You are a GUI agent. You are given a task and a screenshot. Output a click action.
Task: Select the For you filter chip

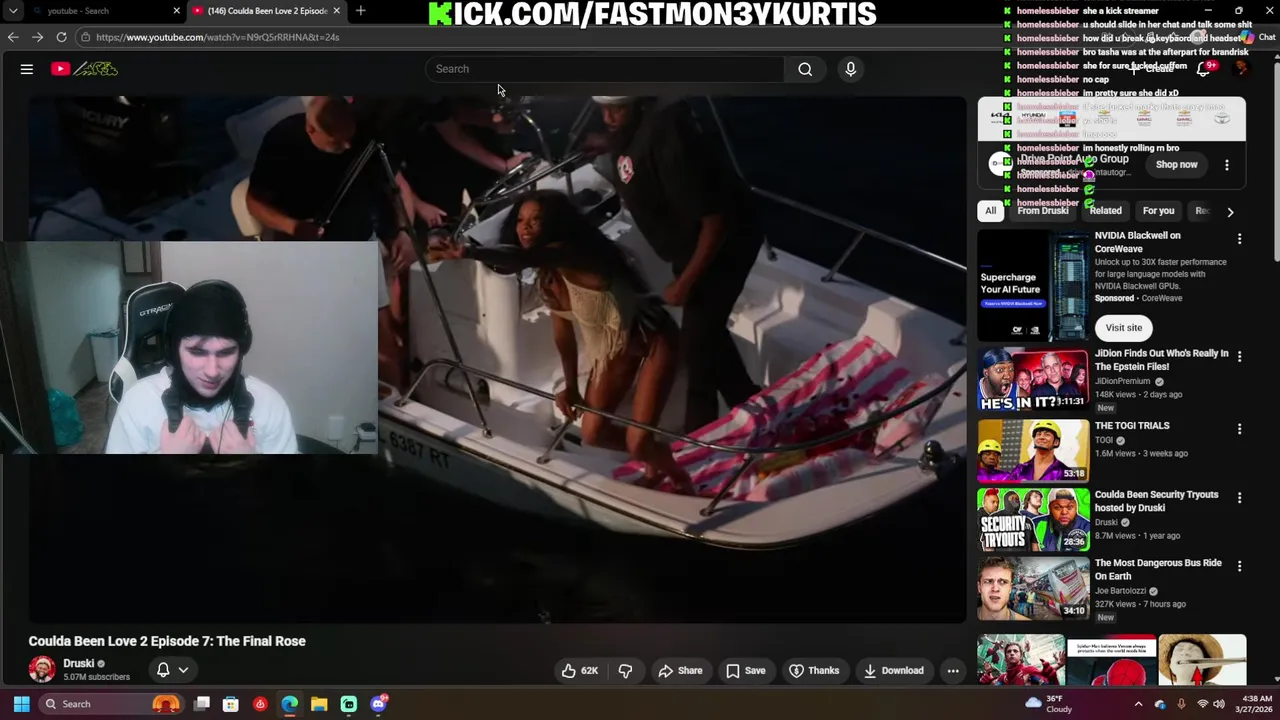tap(1158, 211)
